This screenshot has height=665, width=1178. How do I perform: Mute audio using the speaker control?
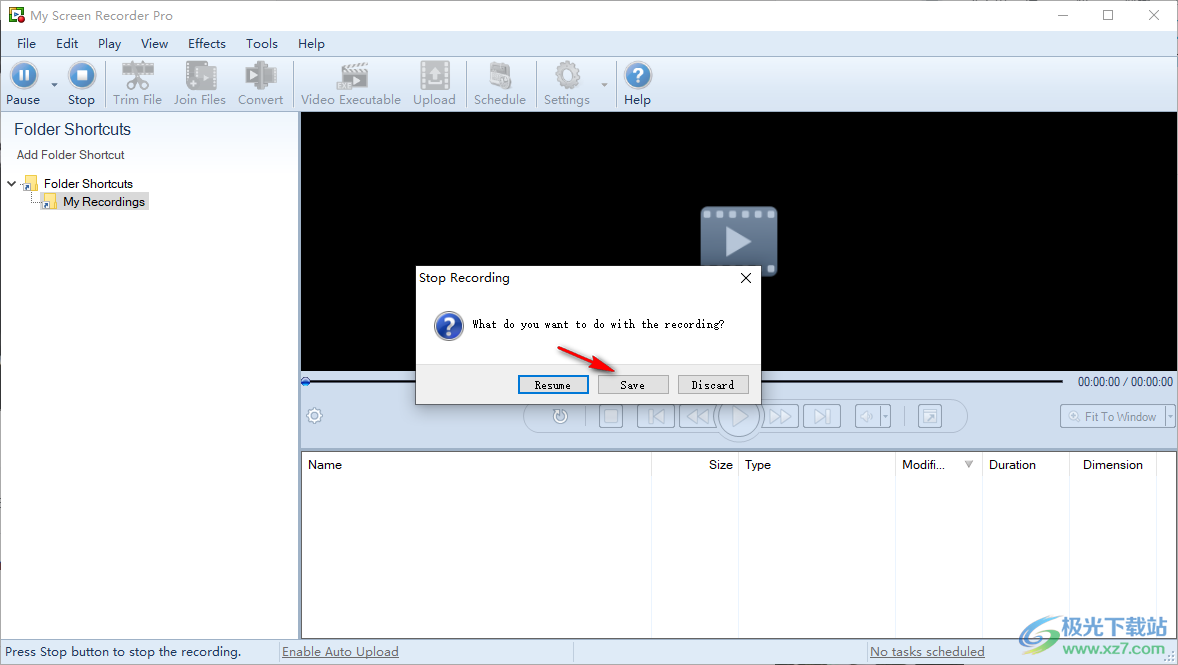click(x=864, y=416)
